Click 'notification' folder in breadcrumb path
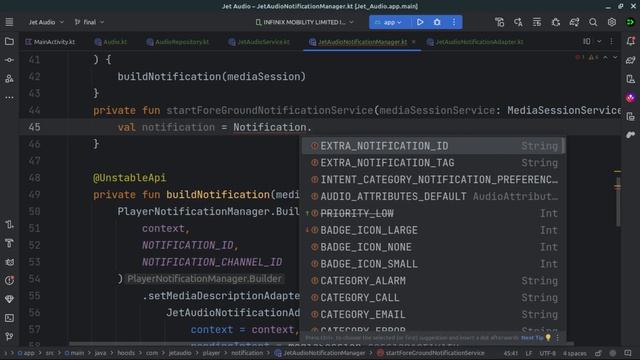Image resolution: width=640 pixels, height=360 pixels. (x=247, y=353)
